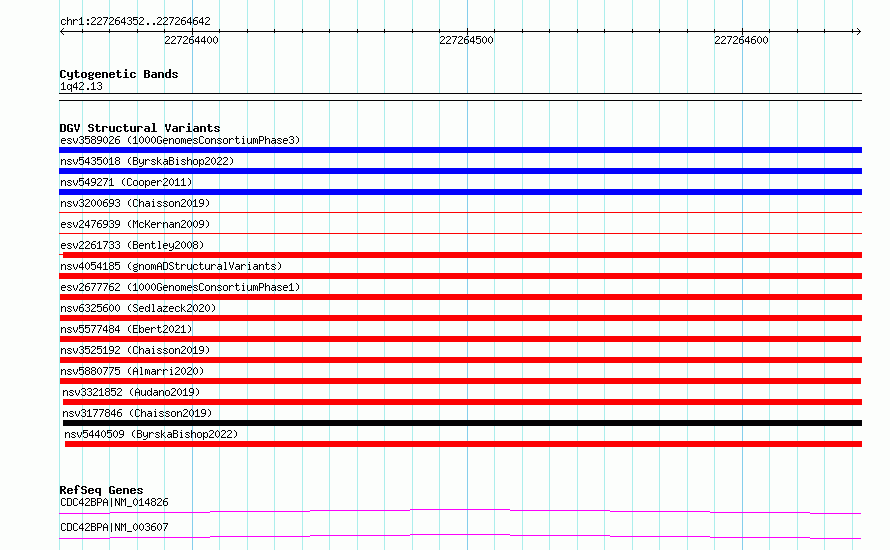This screenshot has width=890, height=550.
Task: Click the magenta line for CDC42BPA|NM_003607
Action: point(460,536)
